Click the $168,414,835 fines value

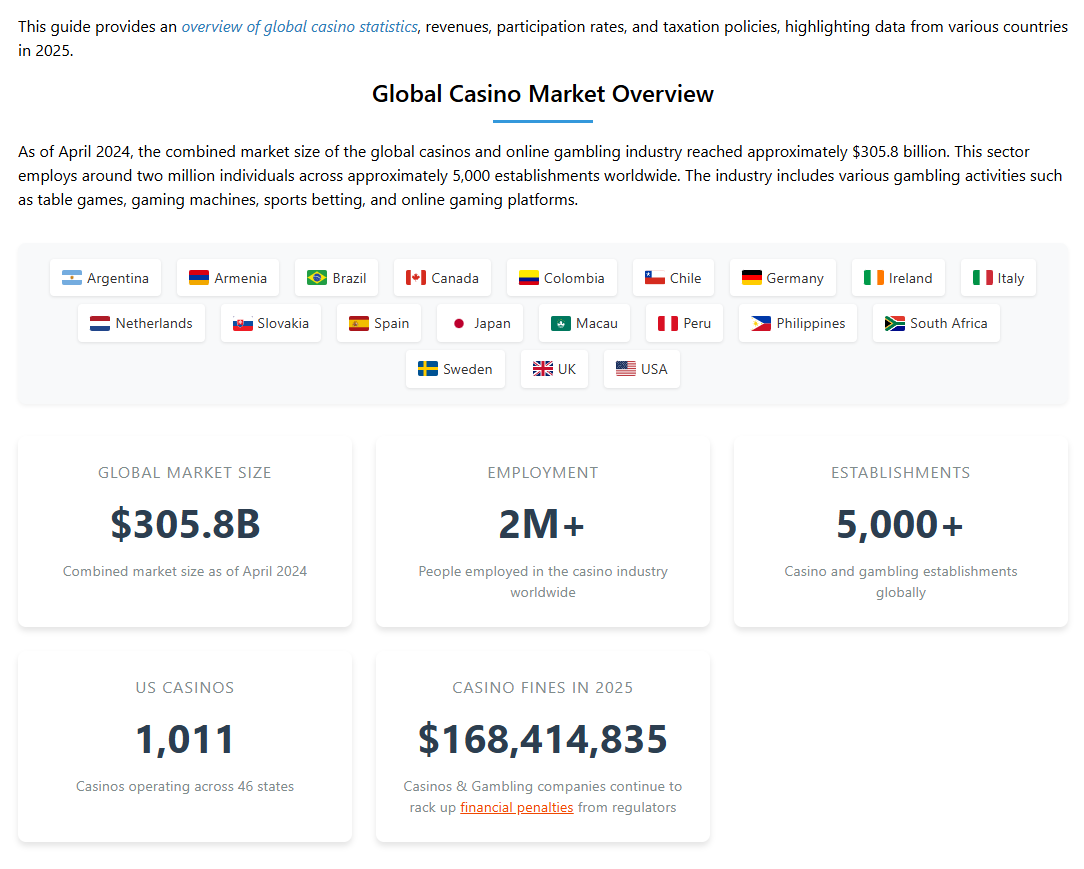[x=543, y=739]
